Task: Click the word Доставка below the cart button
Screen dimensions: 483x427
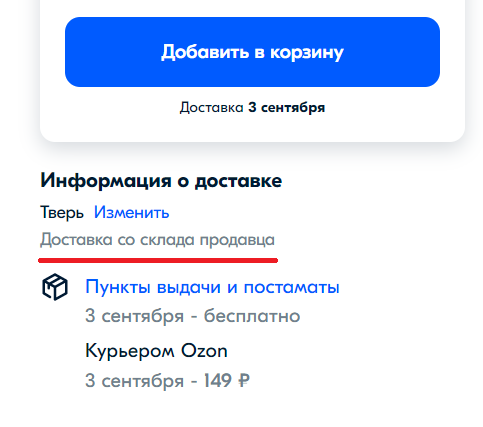Action: [x=212, y=108]
